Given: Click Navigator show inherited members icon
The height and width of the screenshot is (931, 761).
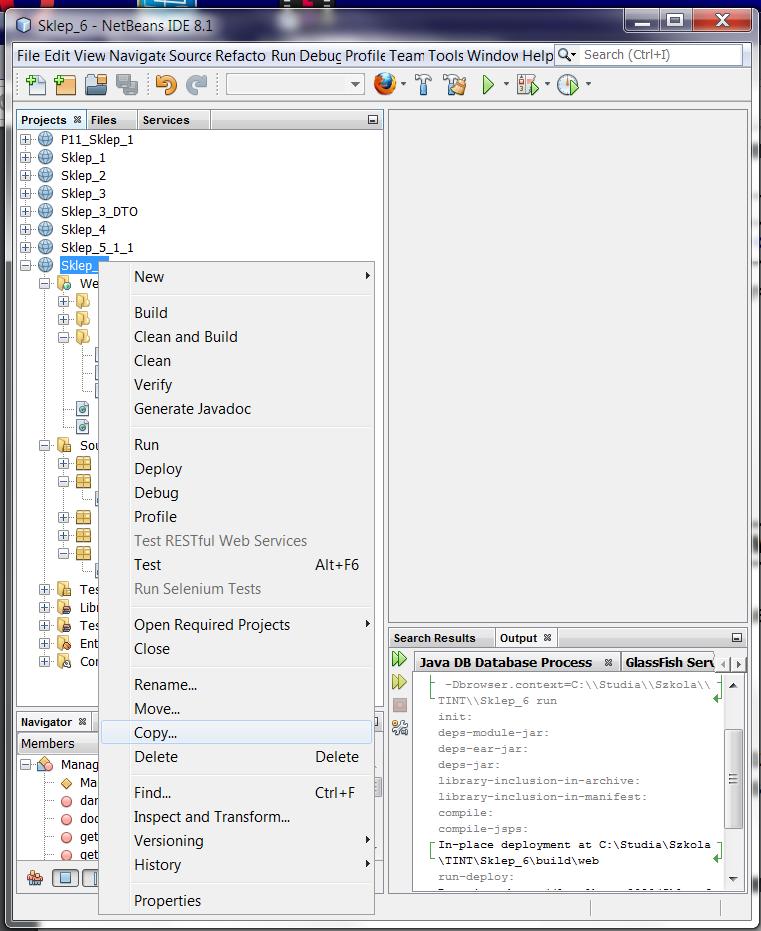Looking at the screenshot, I should 34,878.
